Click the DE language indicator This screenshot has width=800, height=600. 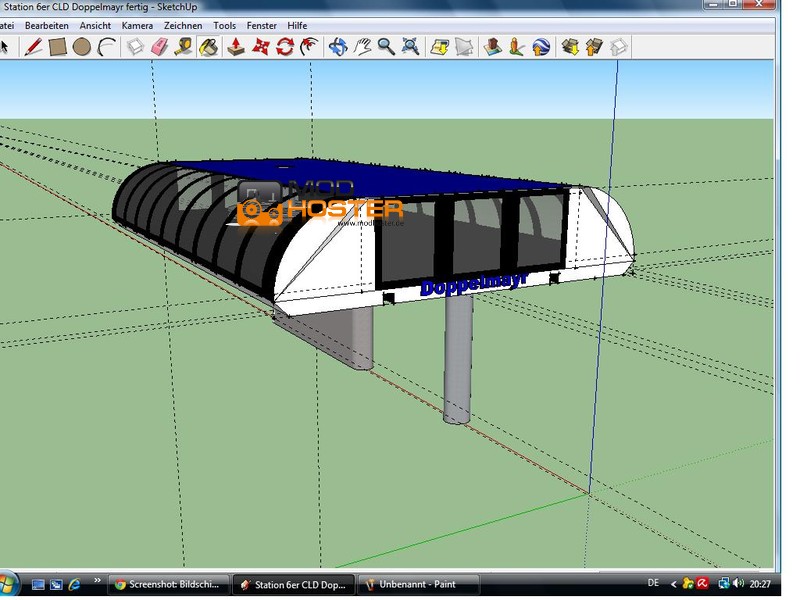(653, 583)
